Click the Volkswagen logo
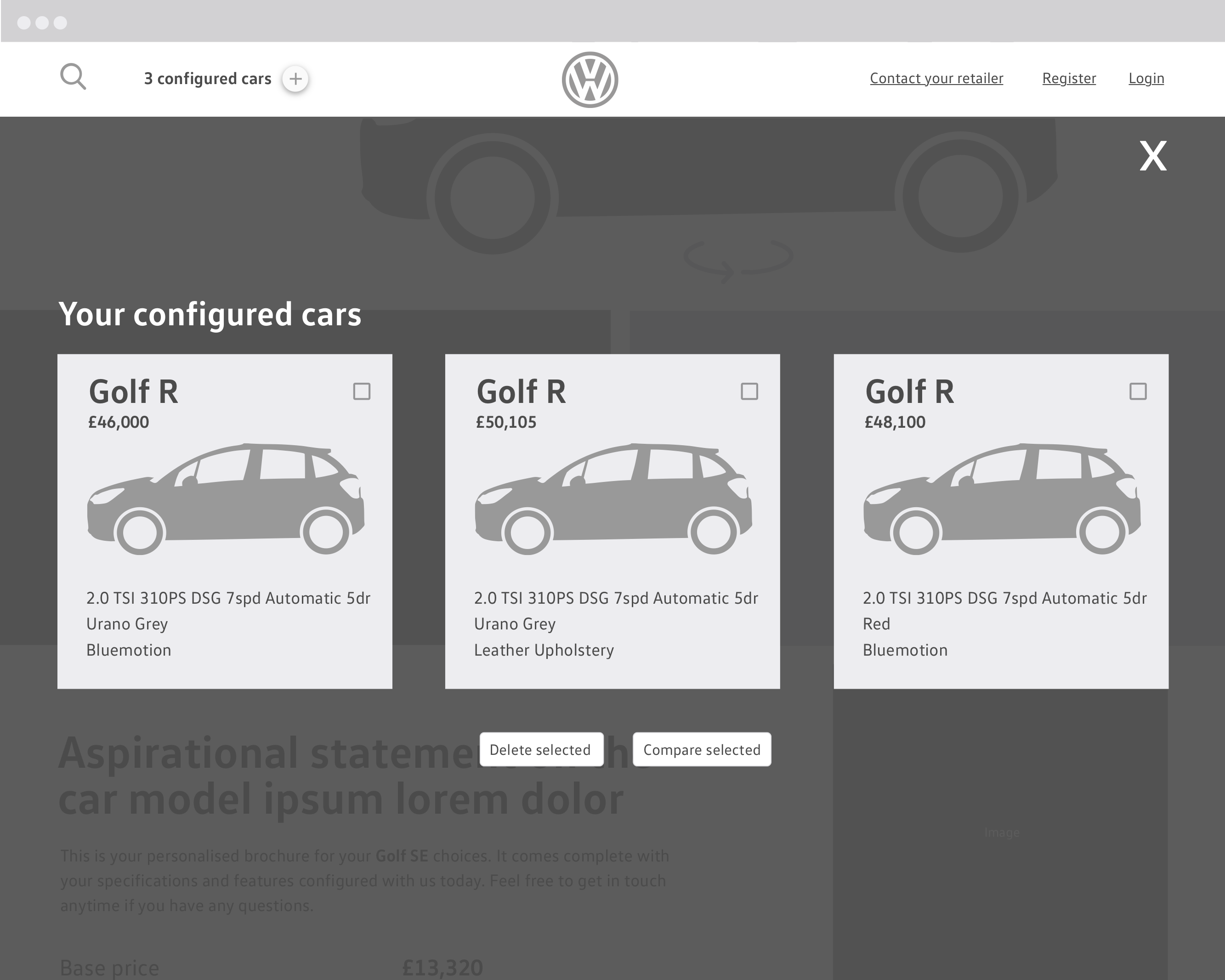 tap(590, 79)
